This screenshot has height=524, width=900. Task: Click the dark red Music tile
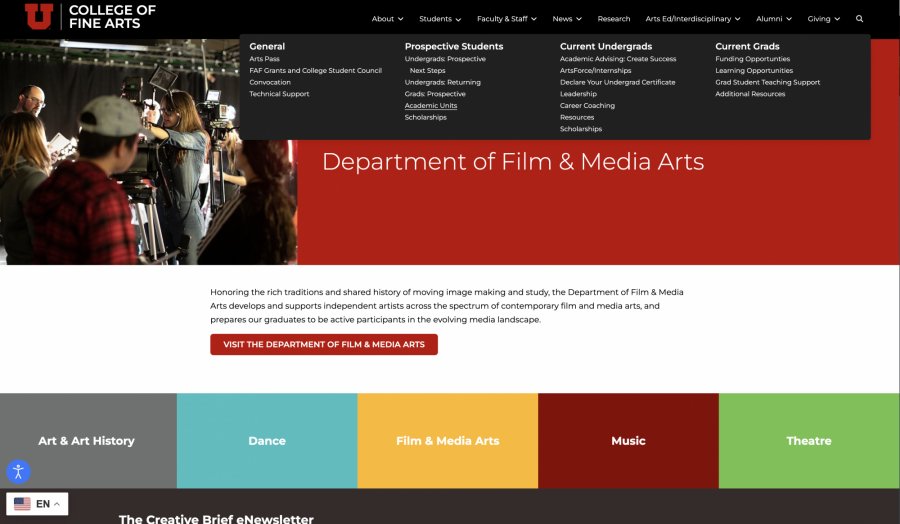coord(628,441)
